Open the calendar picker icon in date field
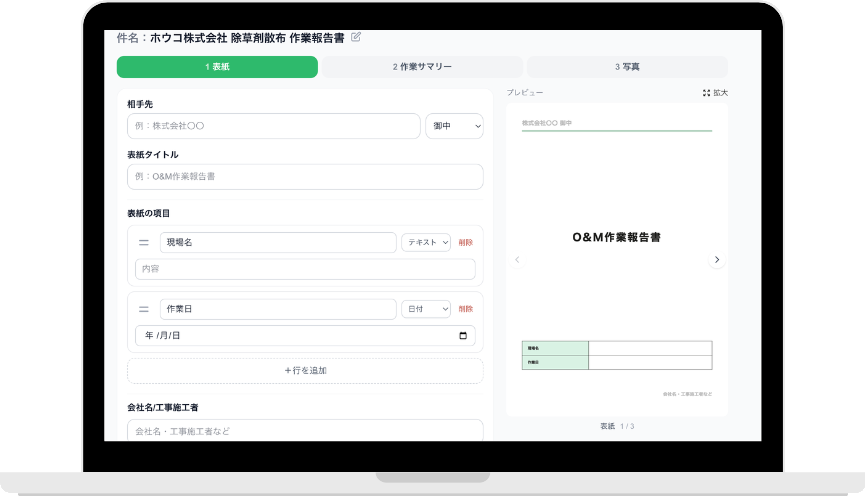 coord(463,335)
